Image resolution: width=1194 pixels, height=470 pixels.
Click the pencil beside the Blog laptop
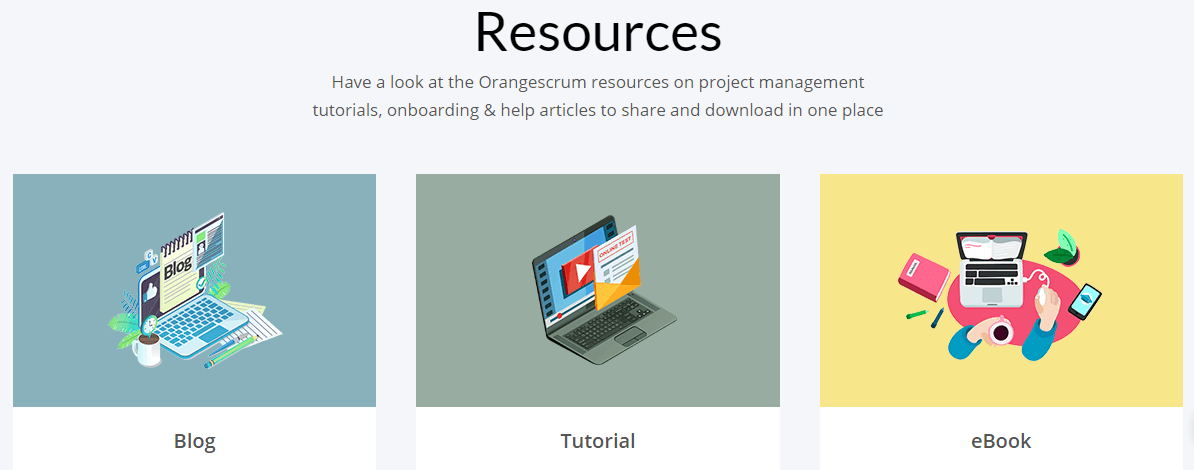(x=229, y=352)
